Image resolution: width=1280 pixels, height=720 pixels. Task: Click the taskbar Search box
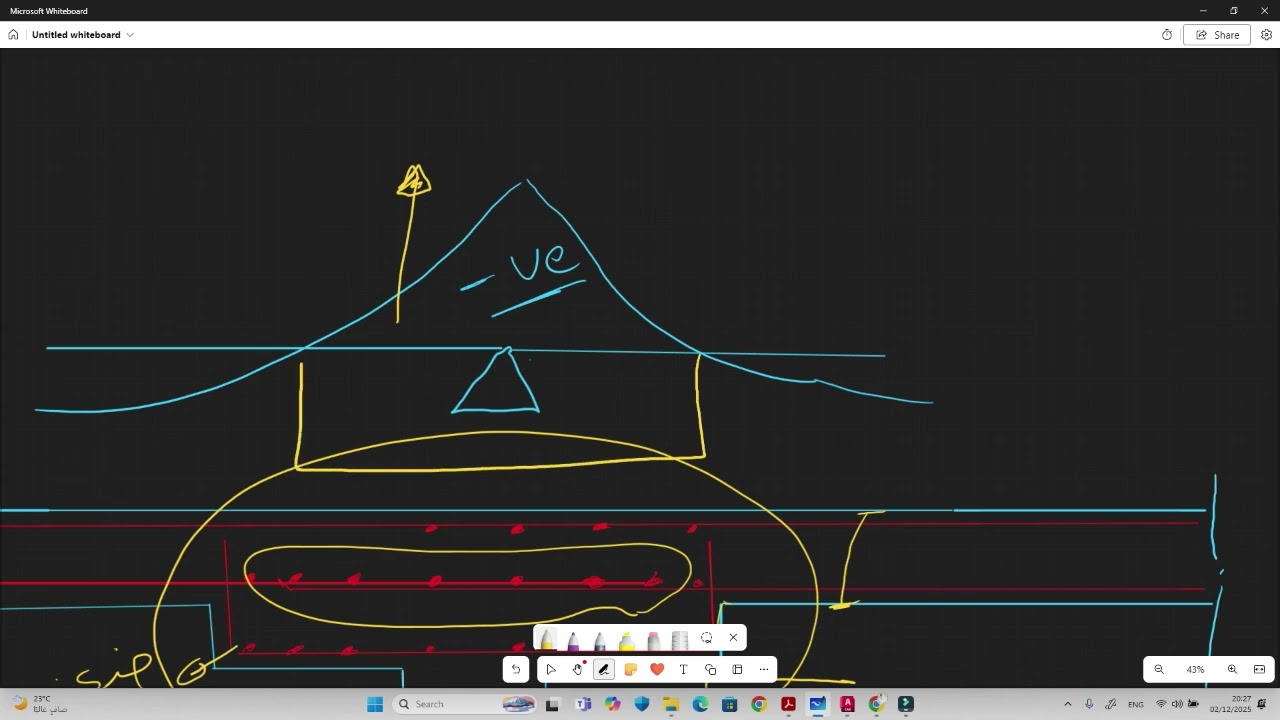click(x=464, y=704)
